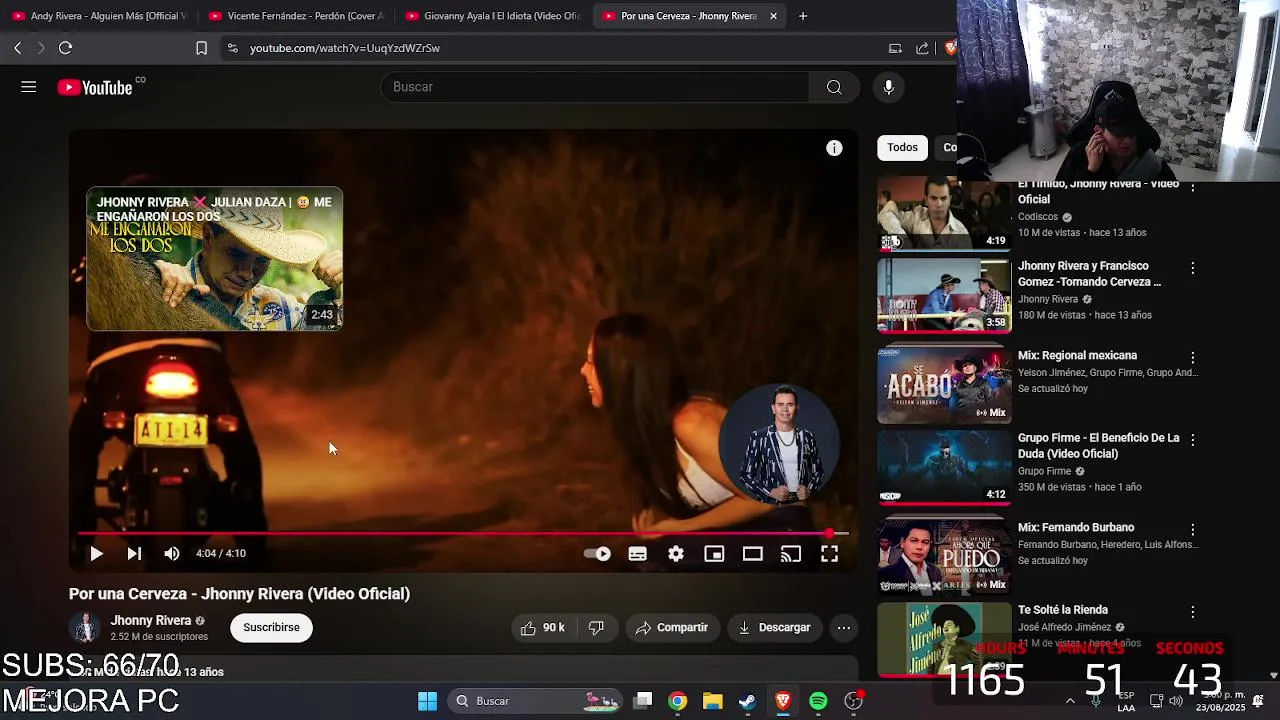This screenshot has height=720, width=1280.
Task: Go back in browser history
Action: [x=17, y=48]
